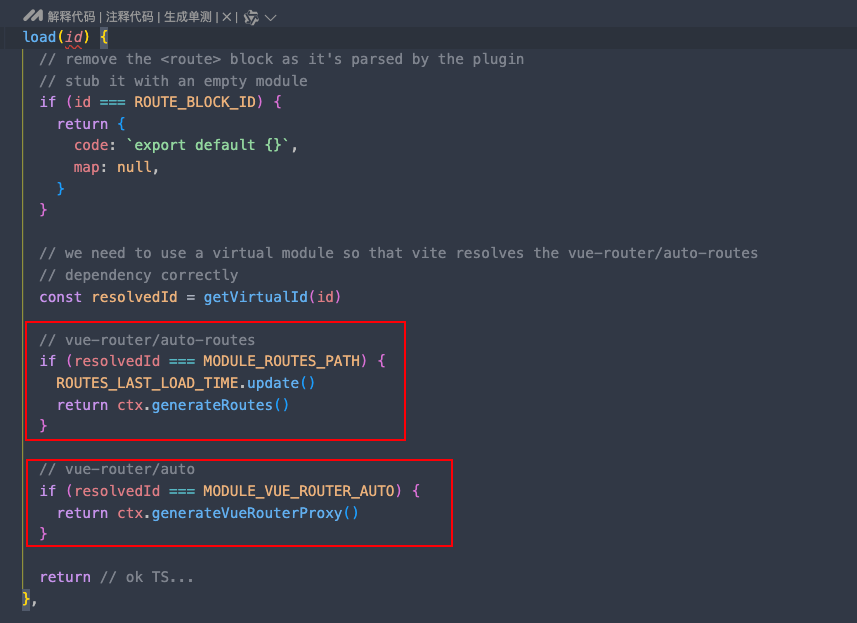The width and height of the screenshot is (857, 623).
Task: Click the MODULE_ROUTES_PATH constant
Action: (x=281, y=361)
